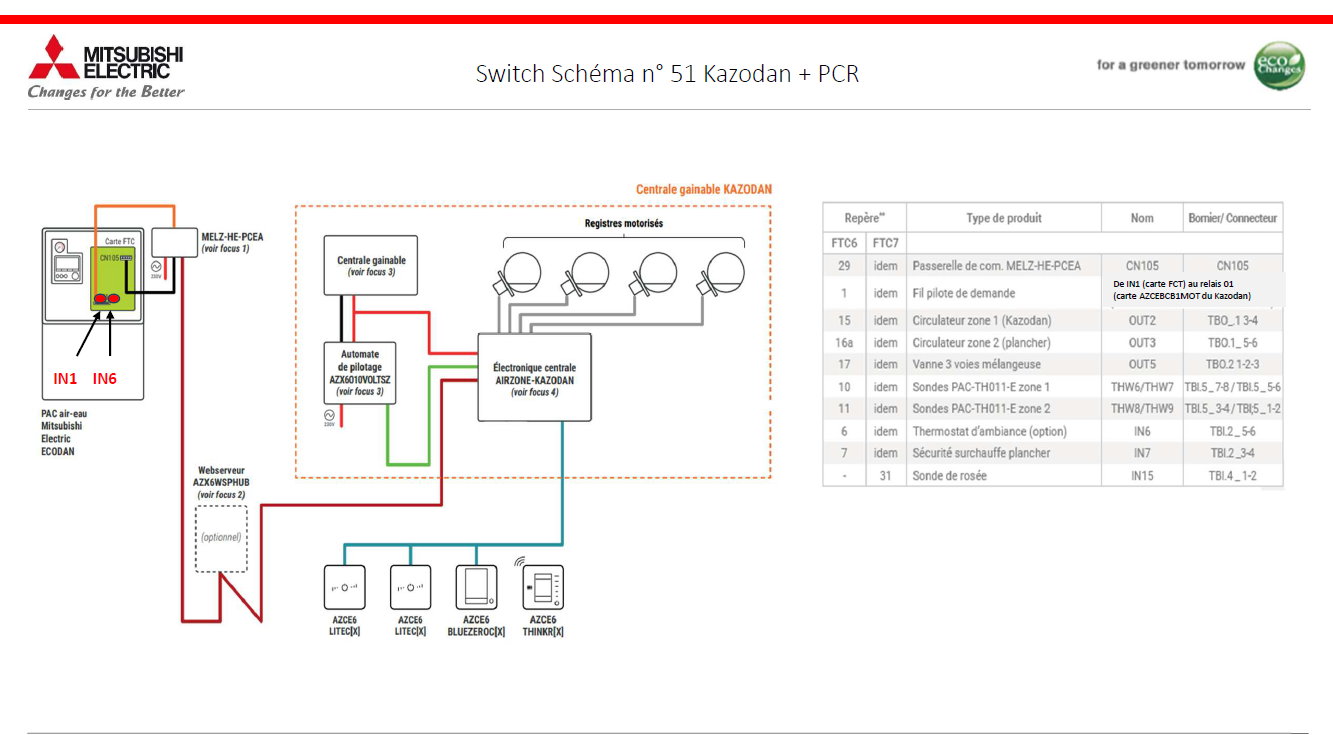The width and height of the screenshot is (1333, 735).
Task: Click the 230V power symbol beside MELZ-HE-PCEA box
Action: 155,268
